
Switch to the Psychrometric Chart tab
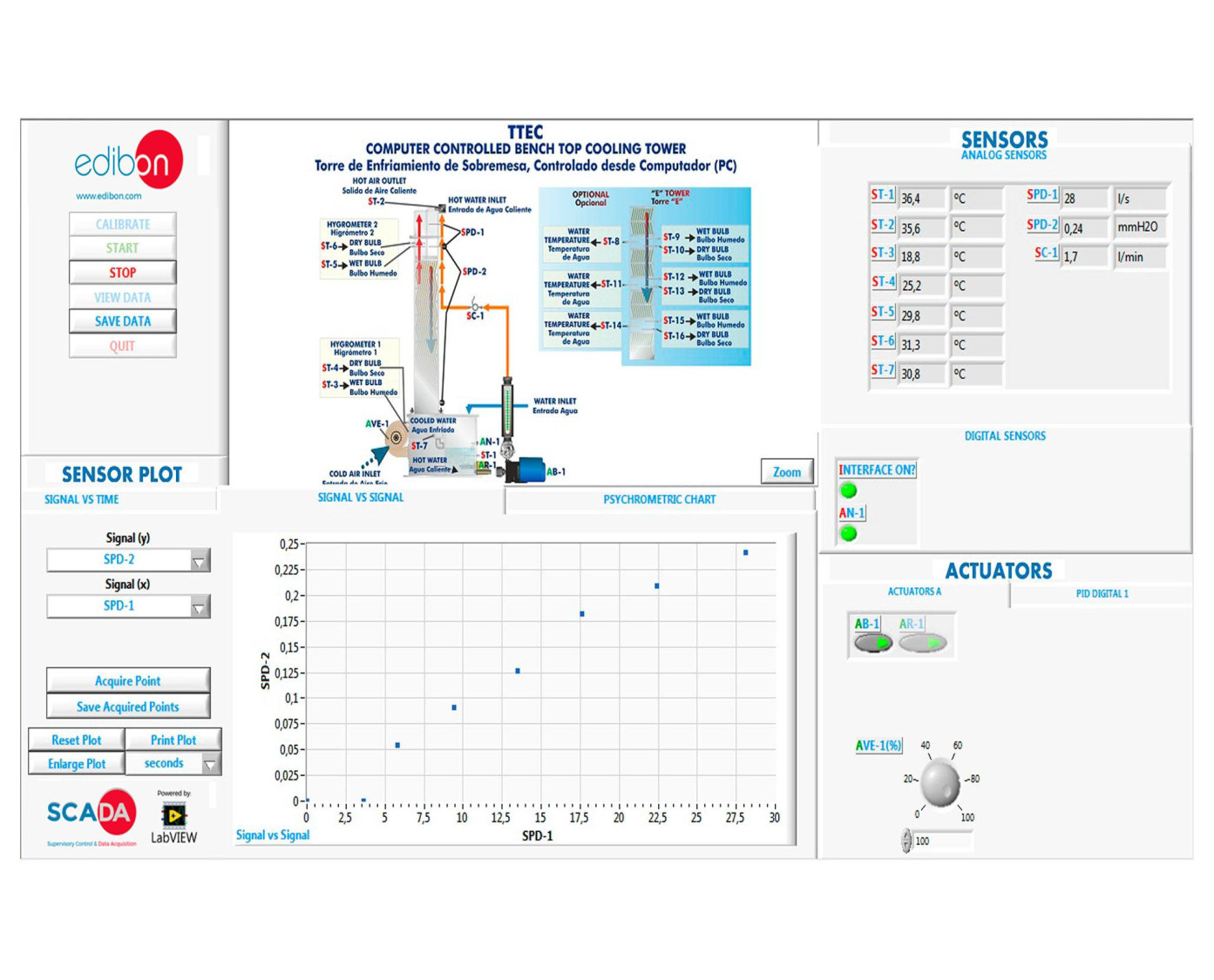click(659, 500)
